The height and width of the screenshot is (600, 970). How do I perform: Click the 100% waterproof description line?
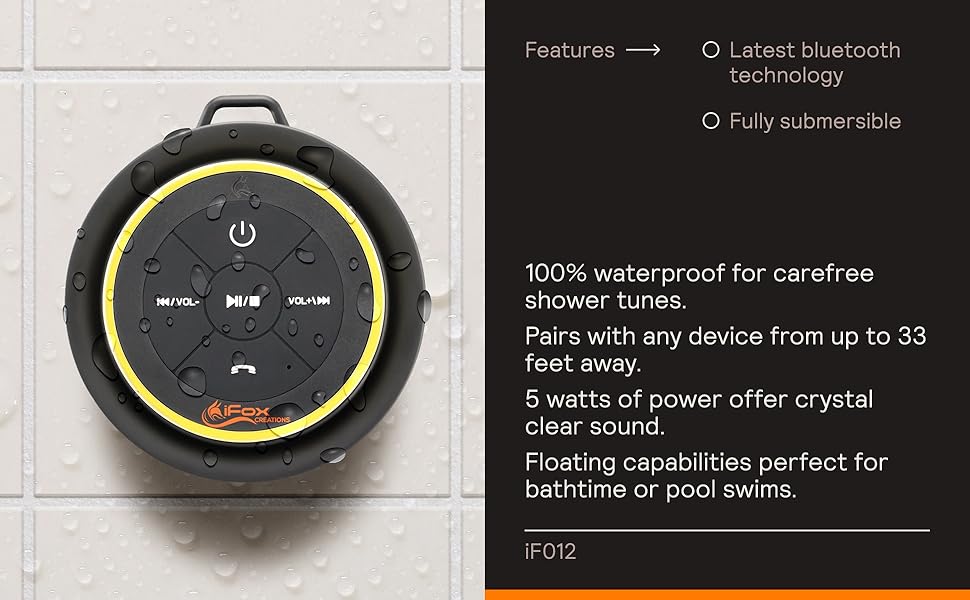699,286
